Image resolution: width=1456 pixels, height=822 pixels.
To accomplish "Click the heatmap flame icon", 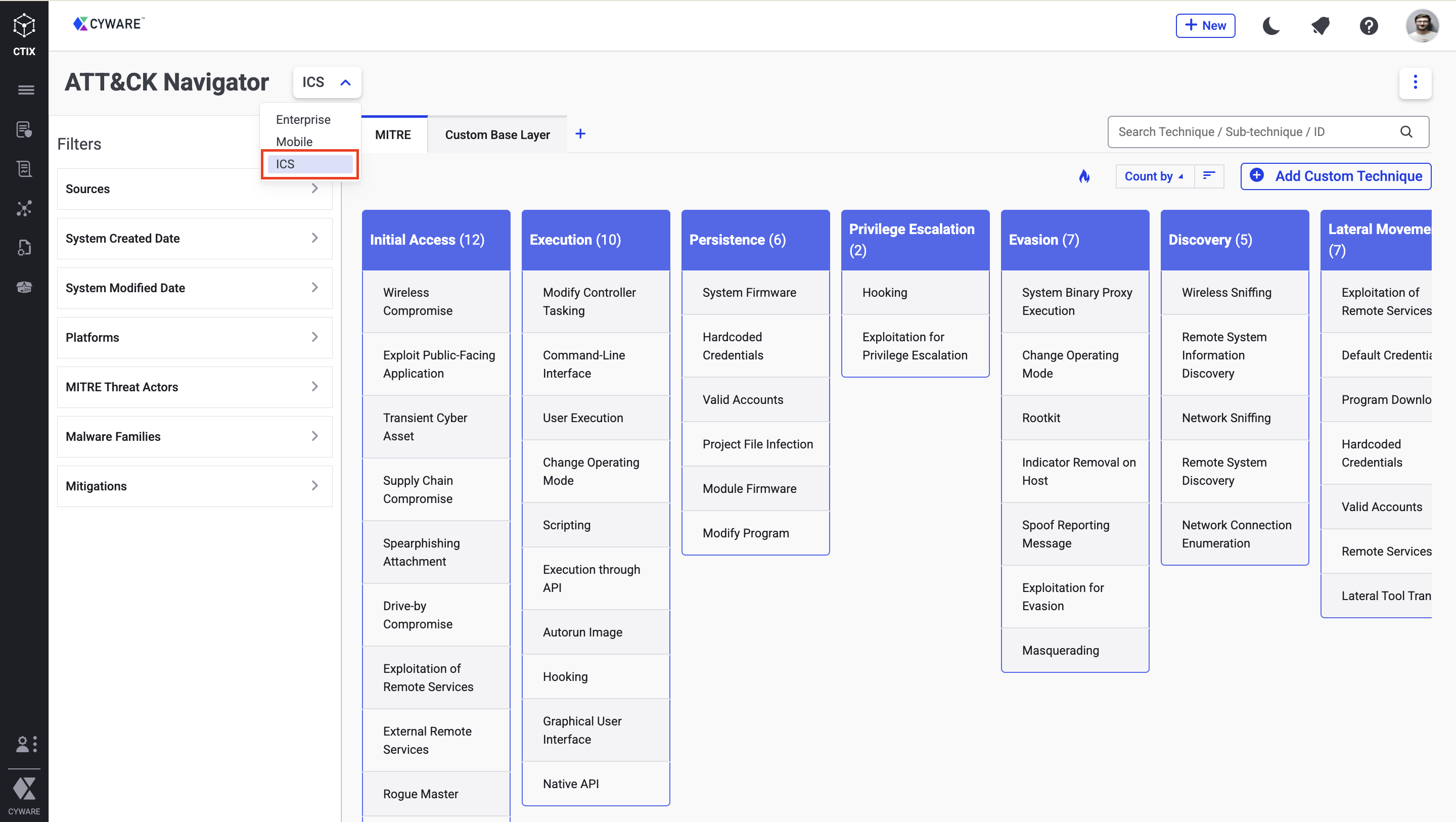I will [x=1084, y=176].
